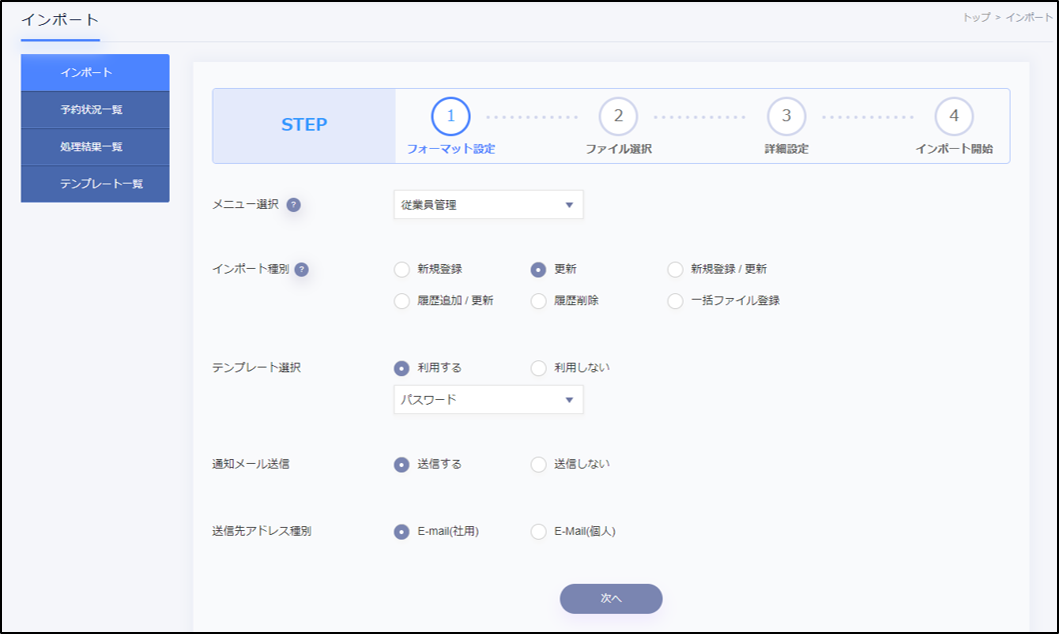Click step 2 ファイル選択 circle
Viewport: 1059px width, 634px height.
click(x=618, y=116)
